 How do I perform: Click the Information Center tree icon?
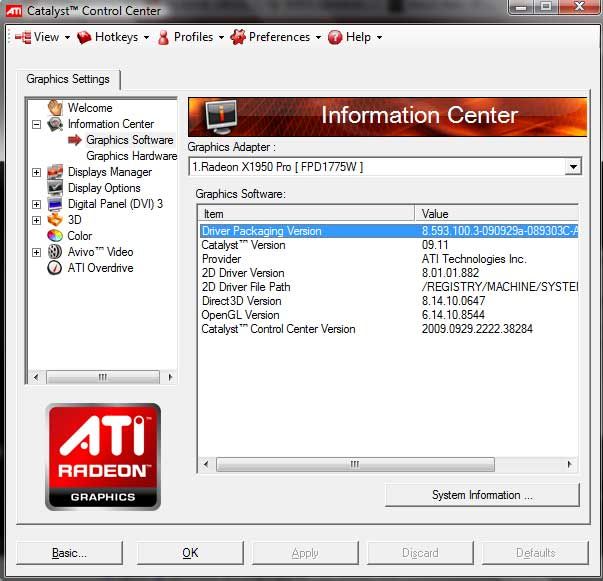[x=55, y=124]
